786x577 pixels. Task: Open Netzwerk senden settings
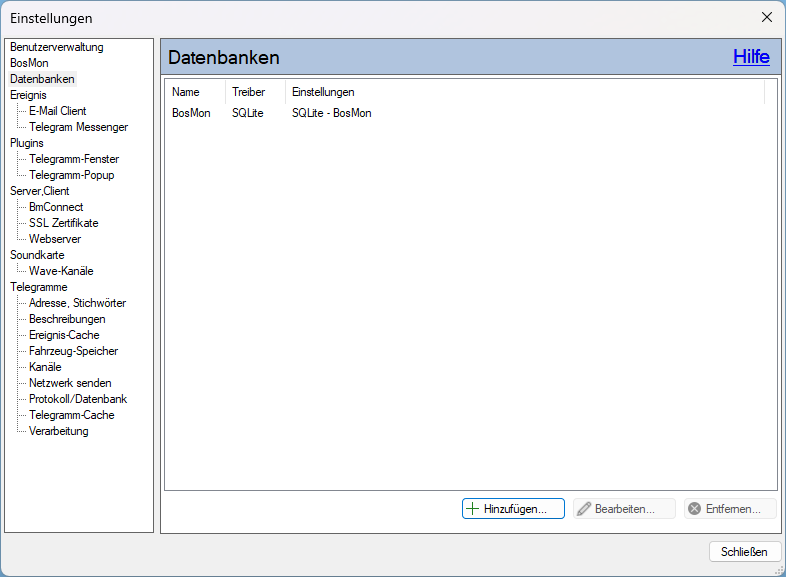[x=70, y=383]
